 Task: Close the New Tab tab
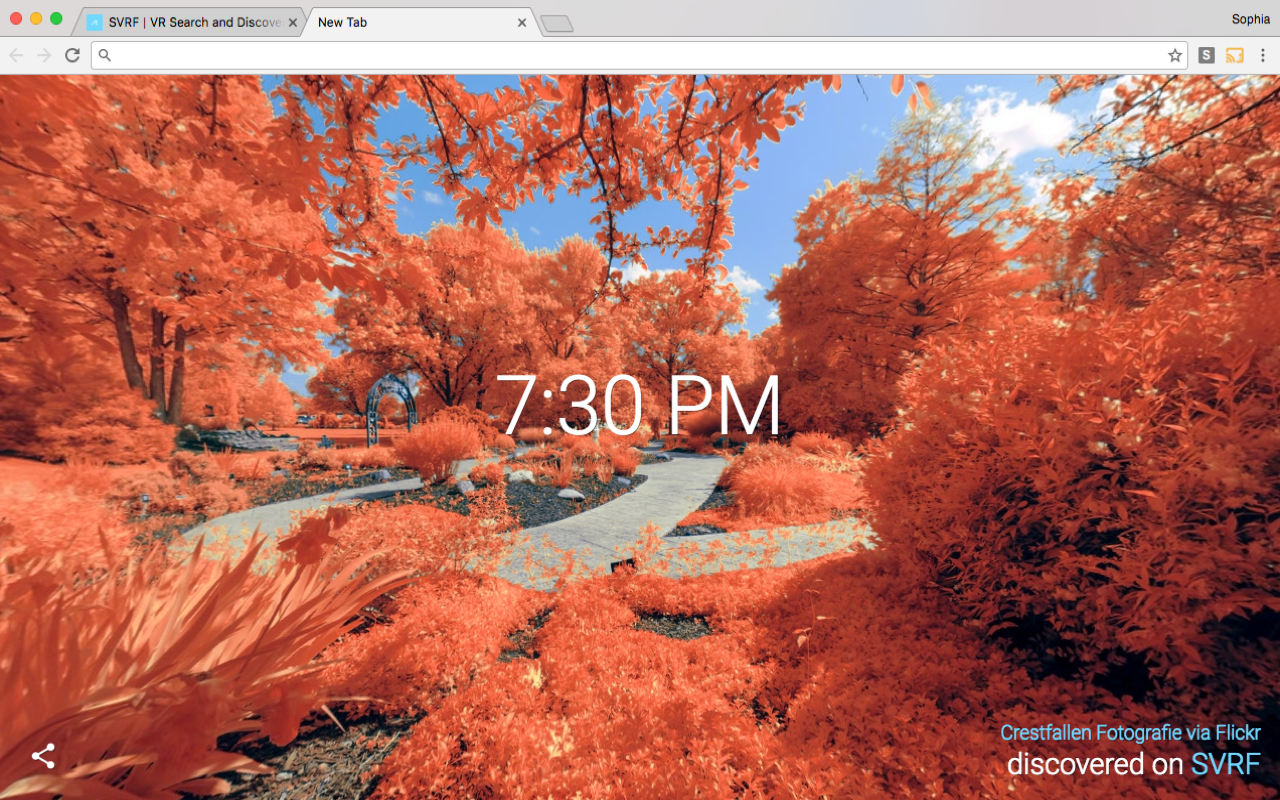(522, 22)
